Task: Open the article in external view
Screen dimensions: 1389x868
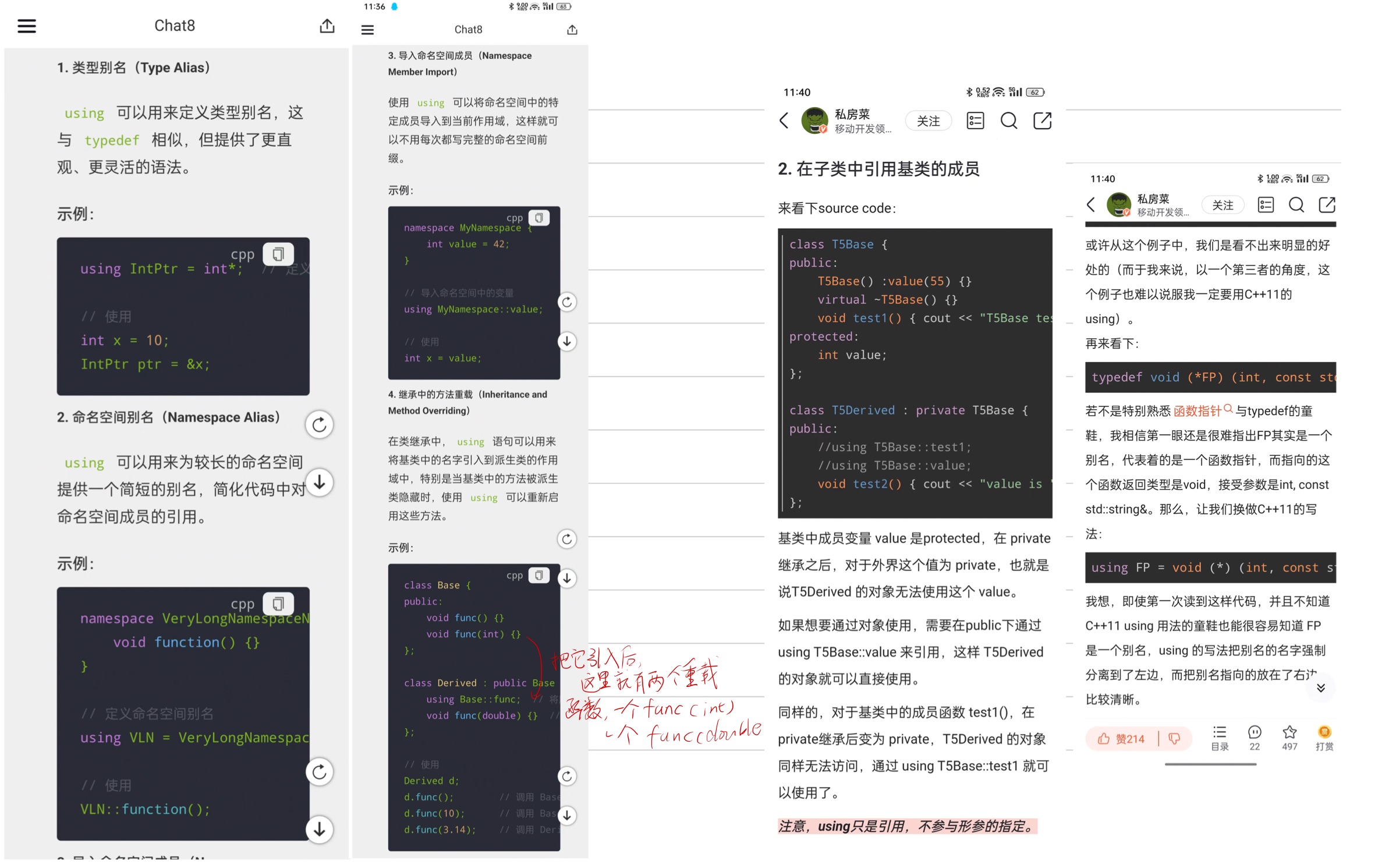Action: tap(1043, 121)
